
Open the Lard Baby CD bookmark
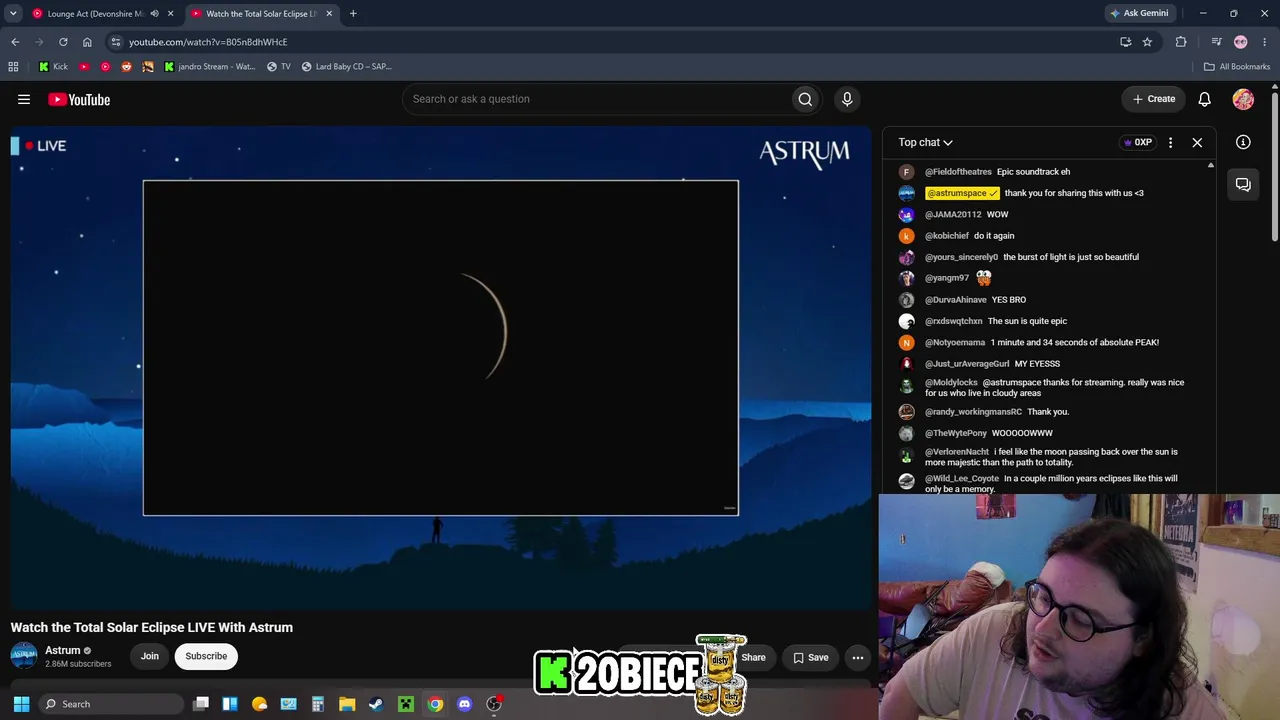[x=347, y=67]
